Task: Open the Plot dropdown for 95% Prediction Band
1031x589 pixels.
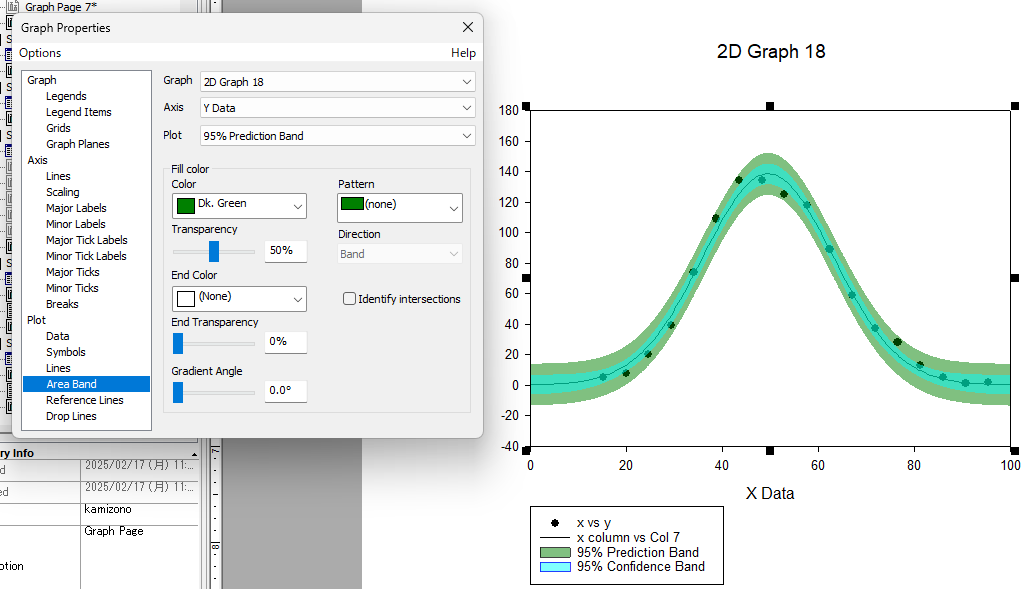Action: pyautogui.click(x=337, y=136)
